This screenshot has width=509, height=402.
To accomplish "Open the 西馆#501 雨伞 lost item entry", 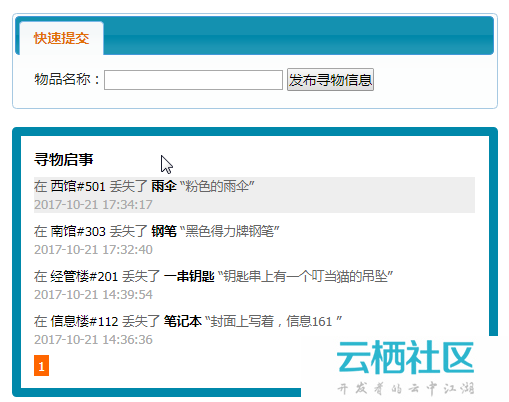I will [254, 195].
